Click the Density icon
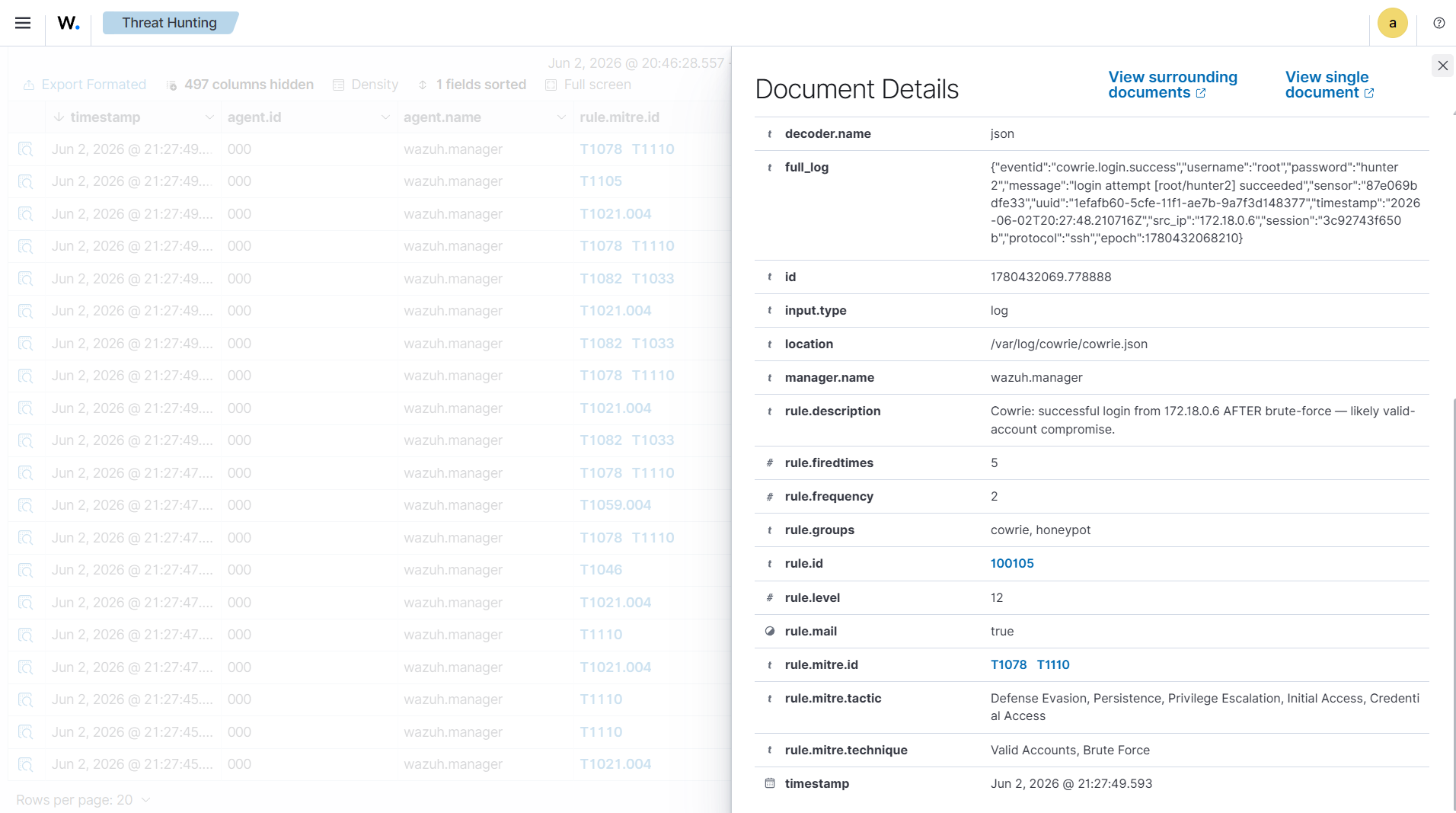The width and height of the screenshot is (1456, 813). pyautogui.click(x=339, y=85)
